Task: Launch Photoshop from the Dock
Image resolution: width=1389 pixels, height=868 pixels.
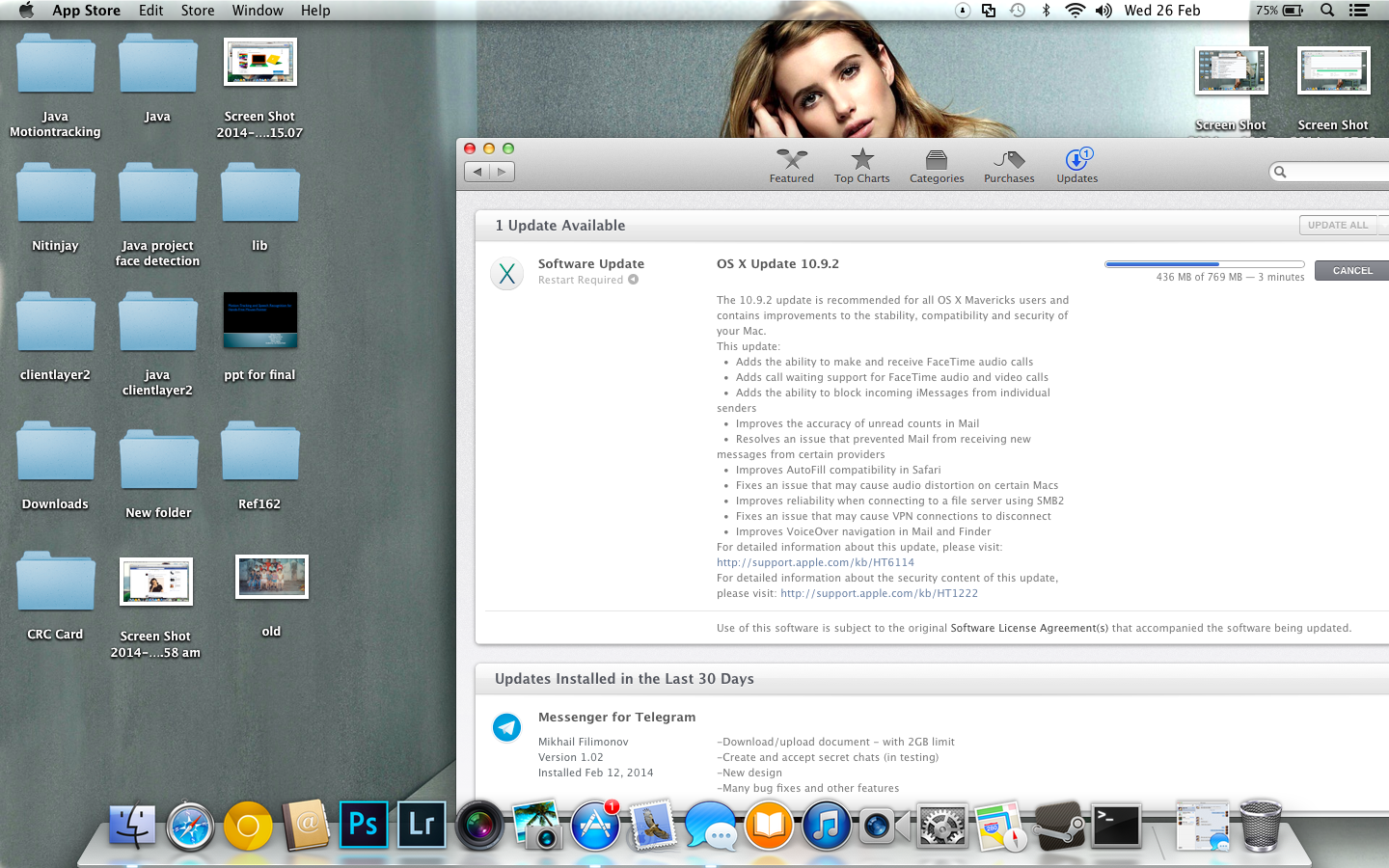Action: 364,826
